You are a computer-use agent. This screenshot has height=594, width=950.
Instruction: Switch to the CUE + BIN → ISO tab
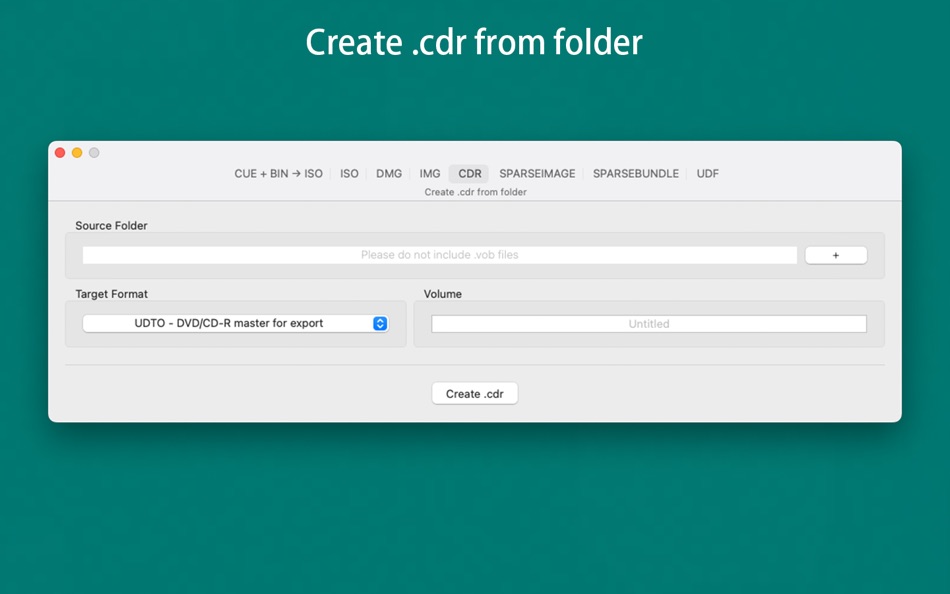point(278,174)
